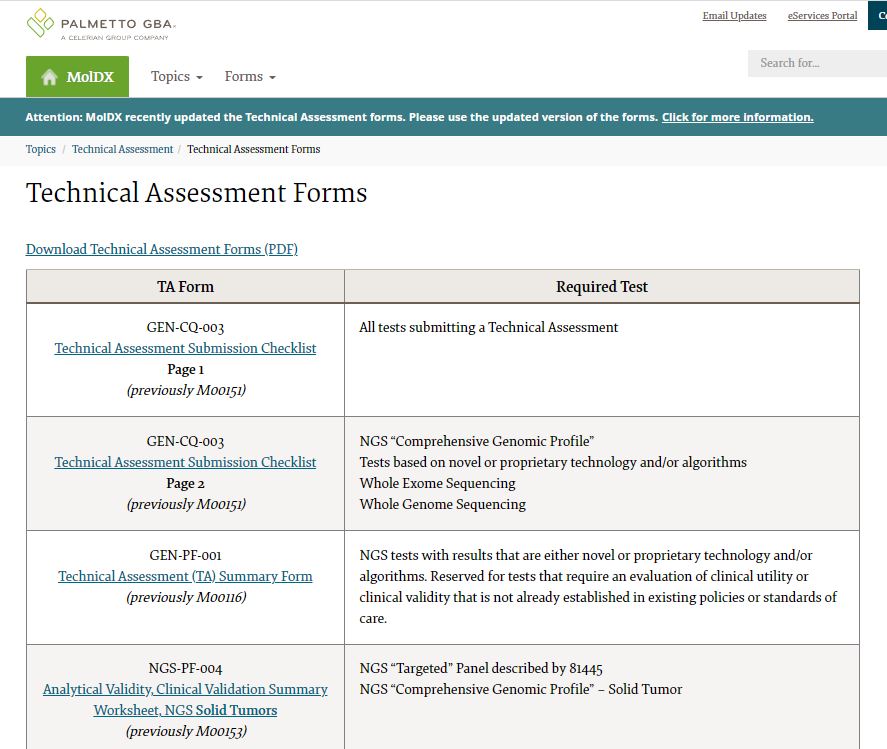The image size is (887, 749).
Task: Expand the Topics menu caret arrow
Action: (199, 78)
